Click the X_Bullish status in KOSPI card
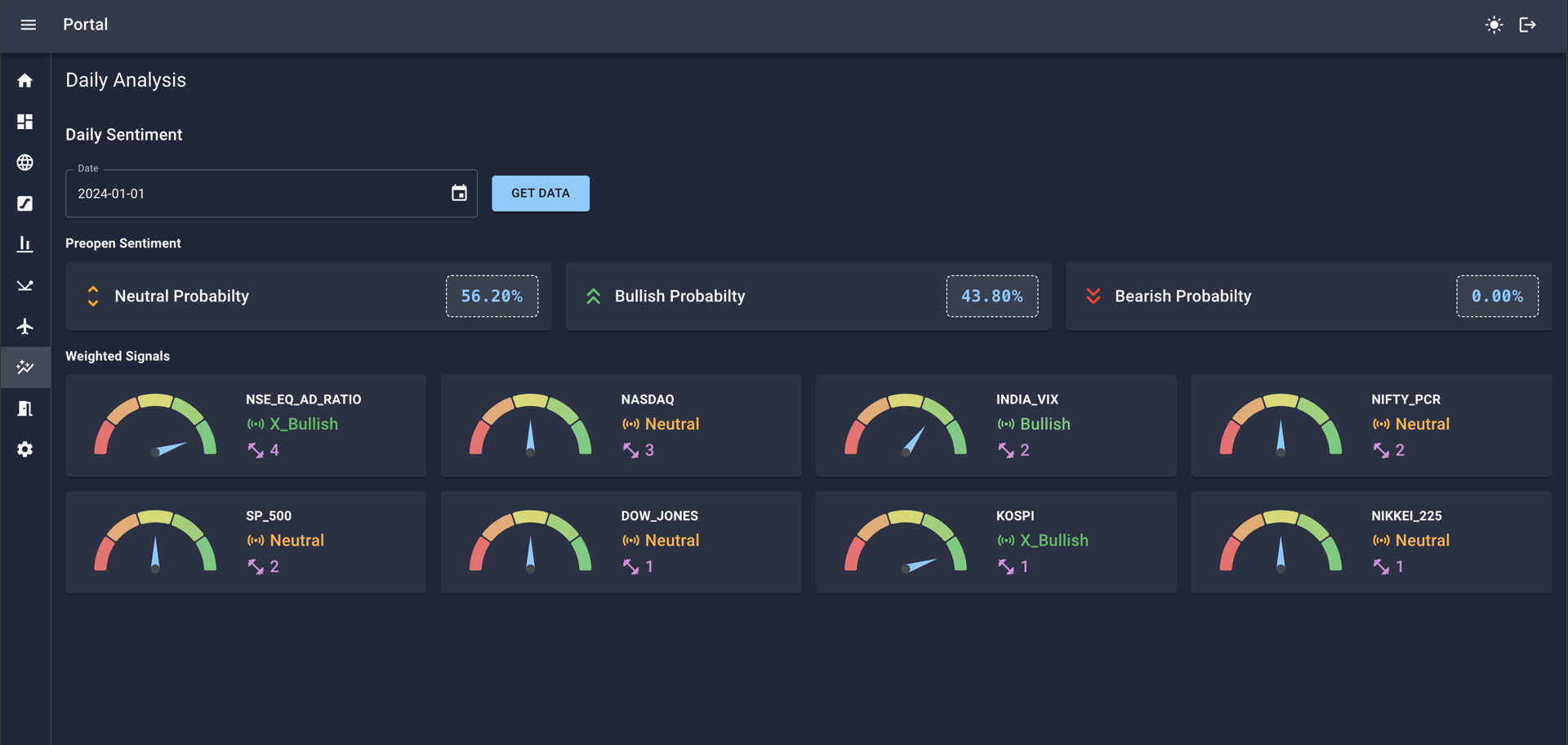Screen dimensions: 1568x745 point(1054,541)
